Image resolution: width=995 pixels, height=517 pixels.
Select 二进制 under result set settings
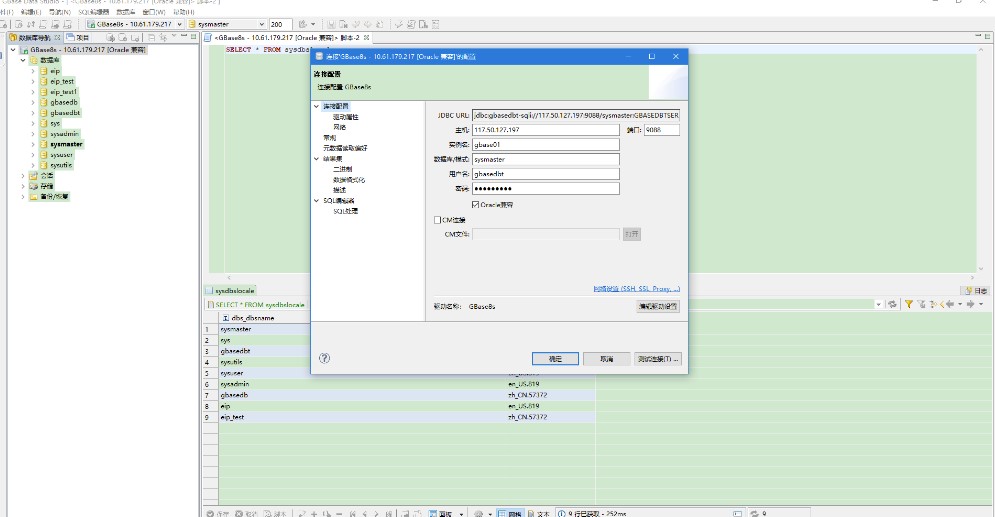click(343, 169)
